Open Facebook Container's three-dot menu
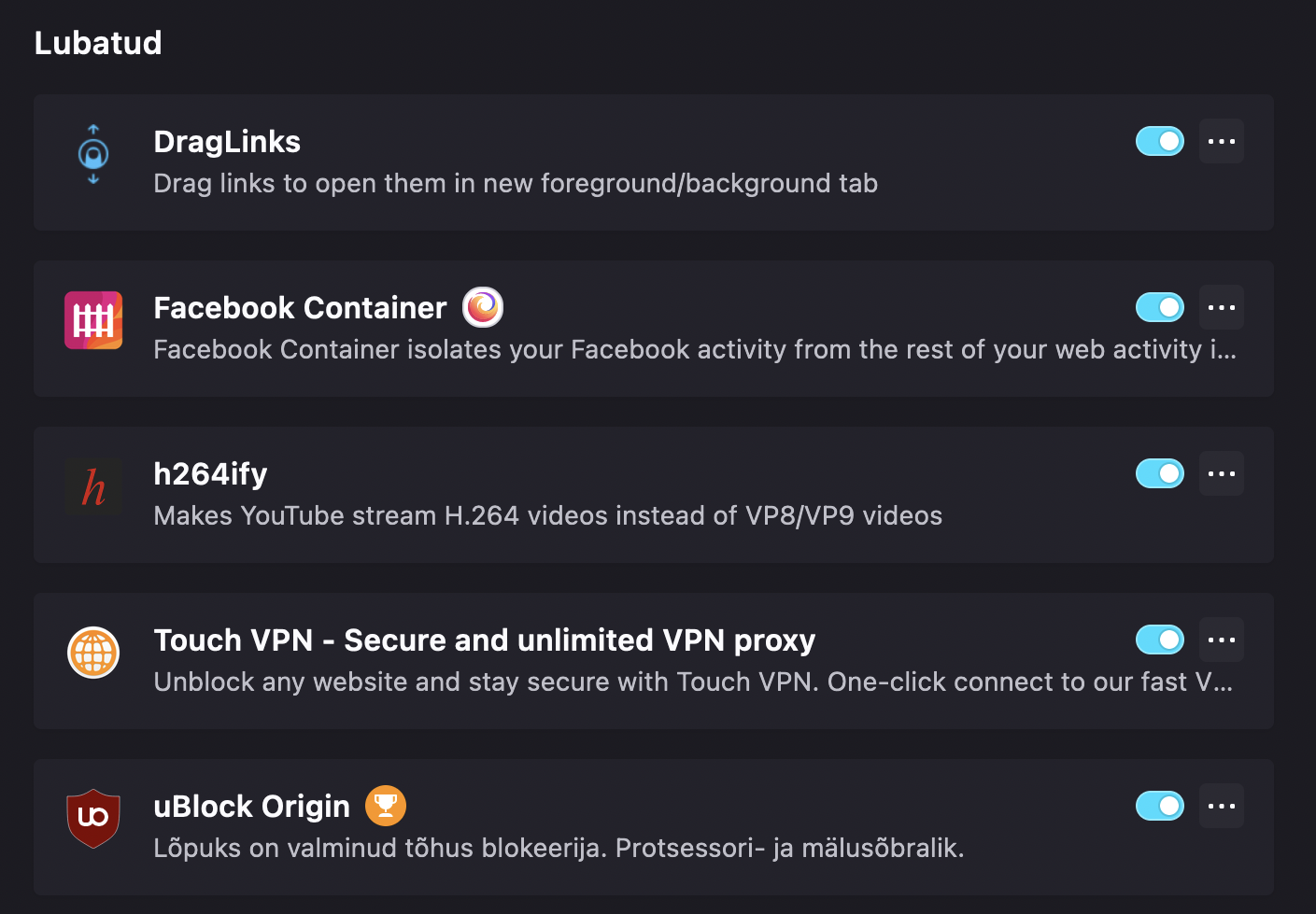Image resolution: width=1316 pixels, height=914 pixels. point(1222,307)
